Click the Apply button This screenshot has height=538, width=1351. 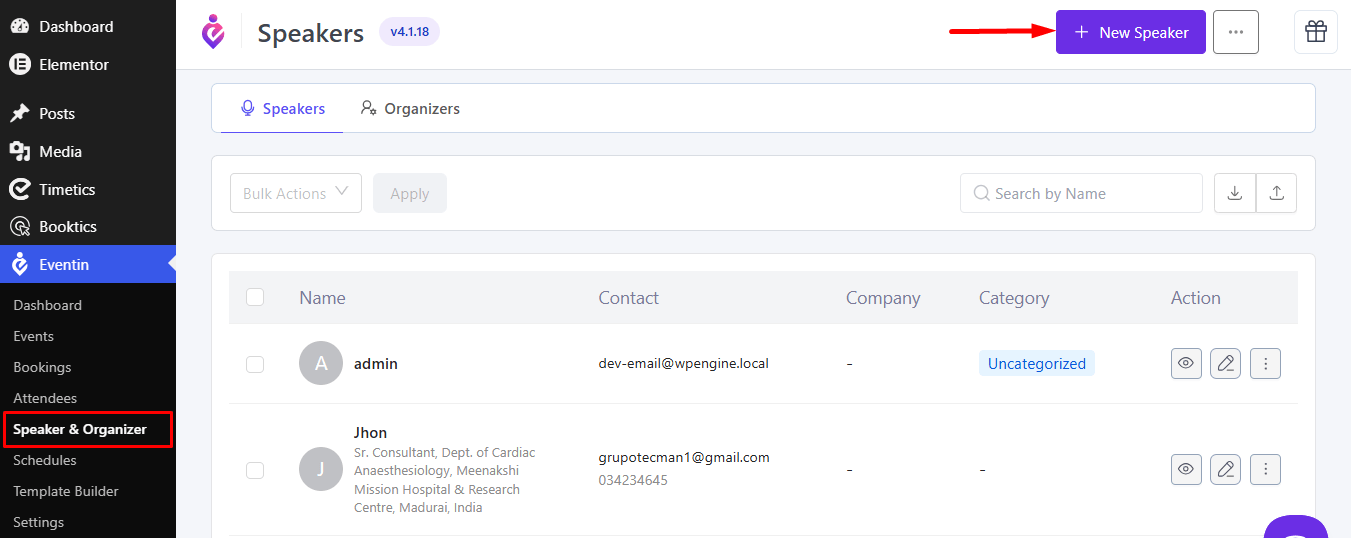point(410,193)
